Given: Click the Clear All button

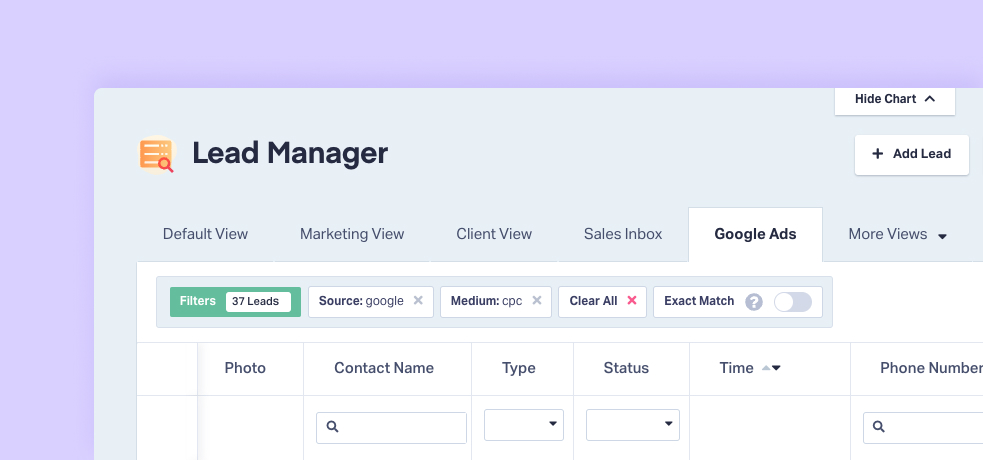Looking at the screenshot, I should [602, 301].
